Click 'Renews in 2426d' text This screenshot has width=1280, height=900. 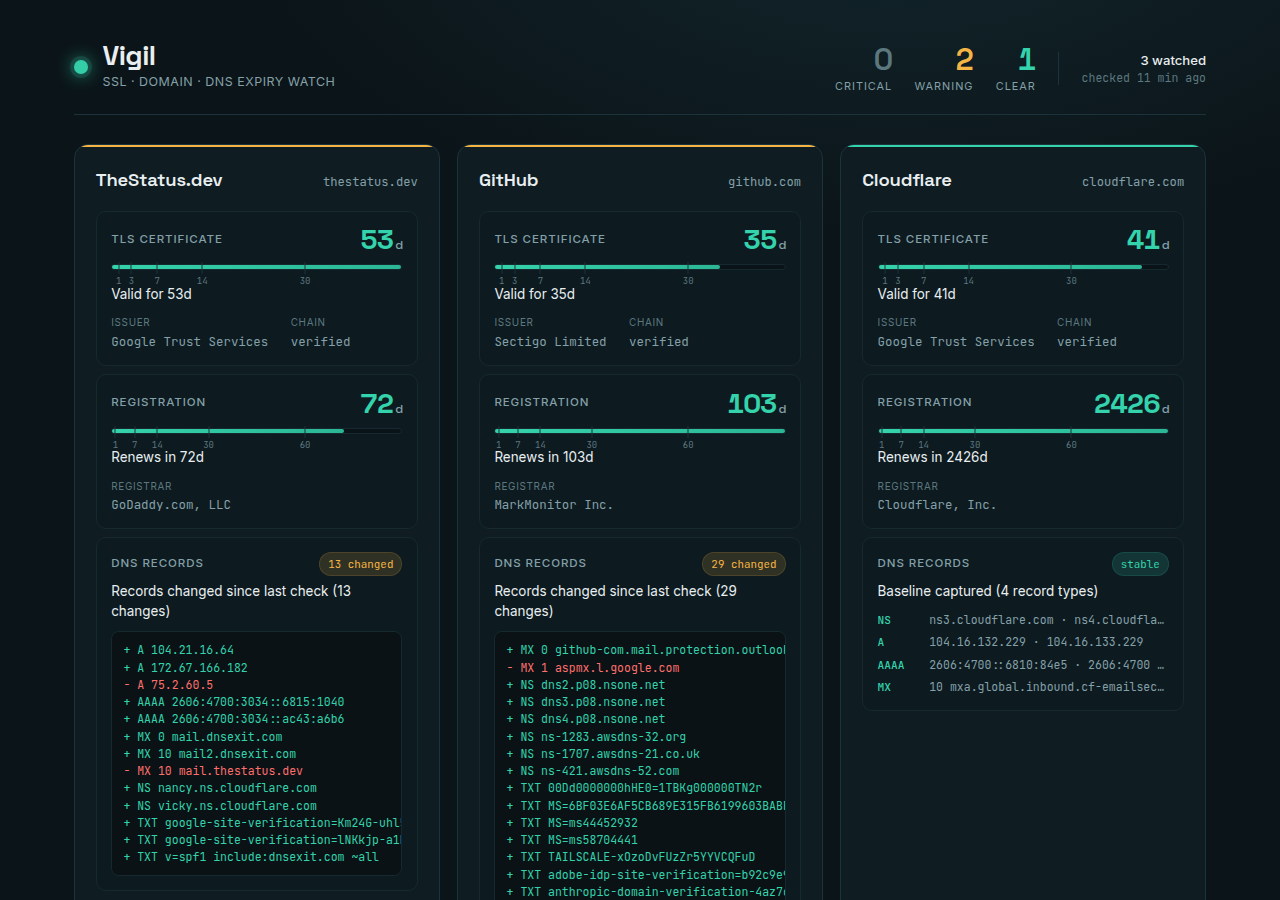[932, 457]
